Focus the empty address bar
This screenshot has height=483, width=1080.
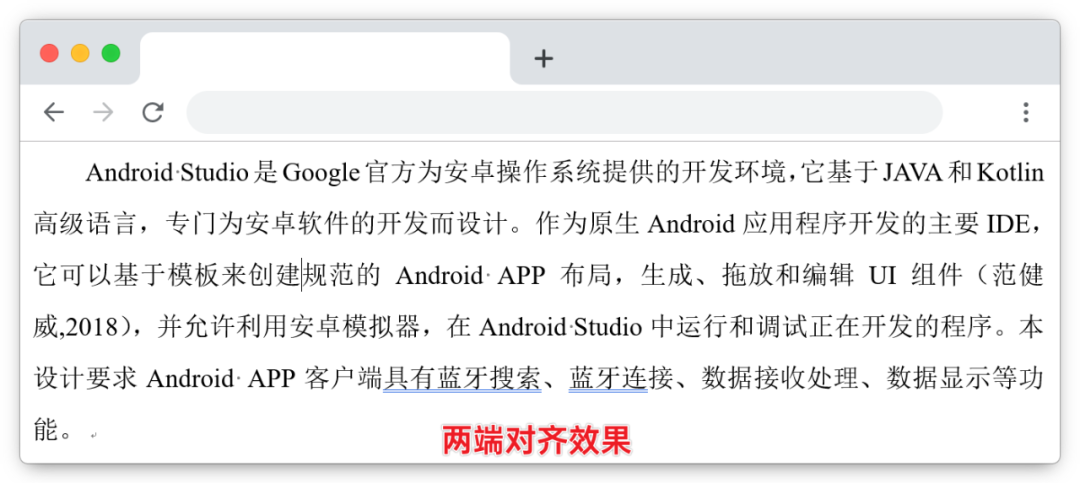coord(564,112)
